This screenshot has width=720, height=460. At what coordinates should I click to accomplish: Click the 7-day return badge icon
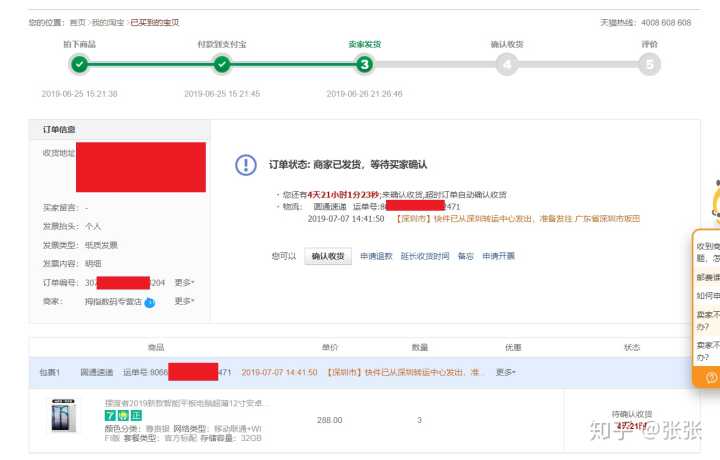[x=110, y=415]
